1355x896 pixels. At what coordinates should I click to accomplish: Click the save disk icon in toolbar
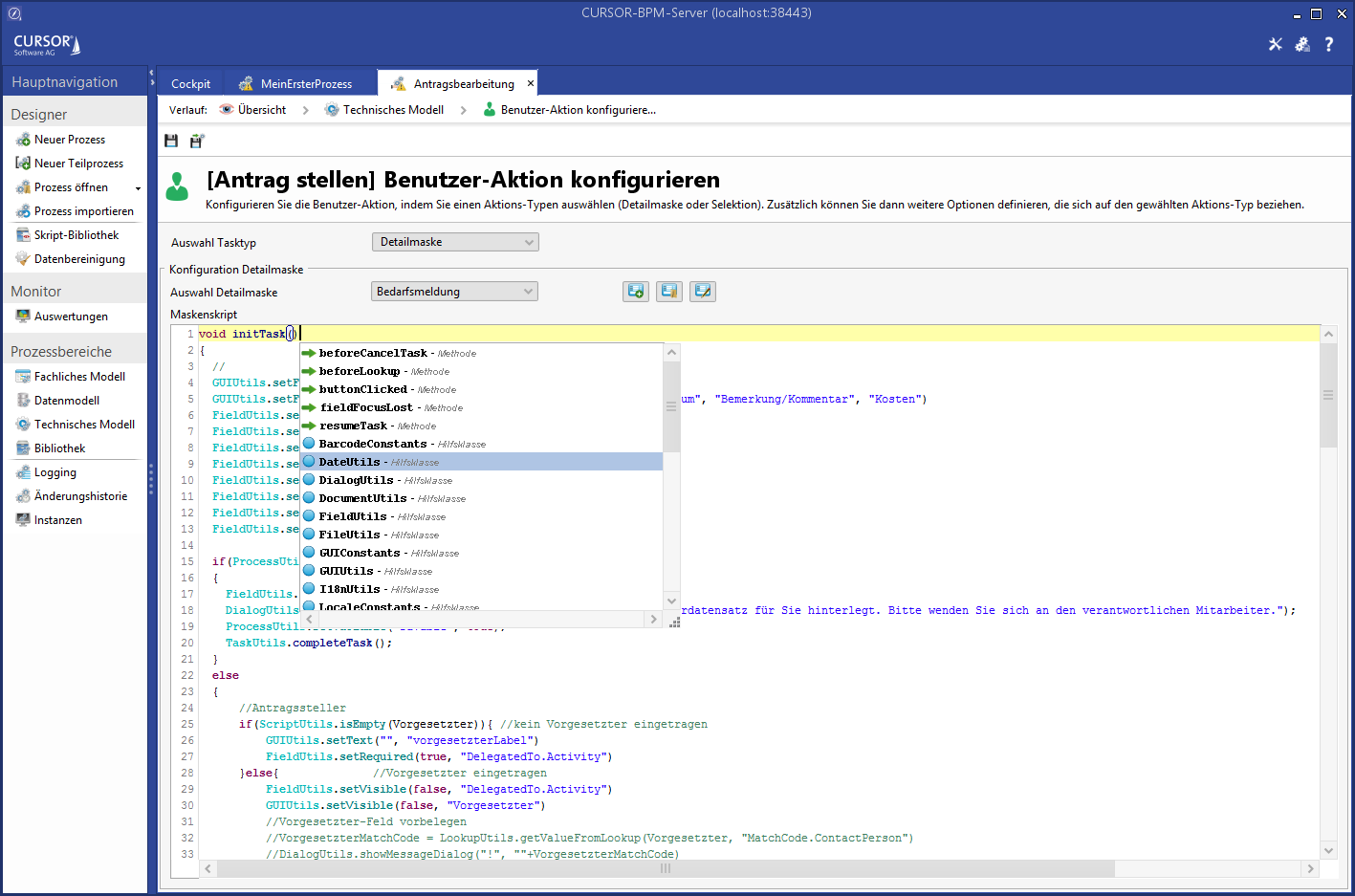coord(171,141)
